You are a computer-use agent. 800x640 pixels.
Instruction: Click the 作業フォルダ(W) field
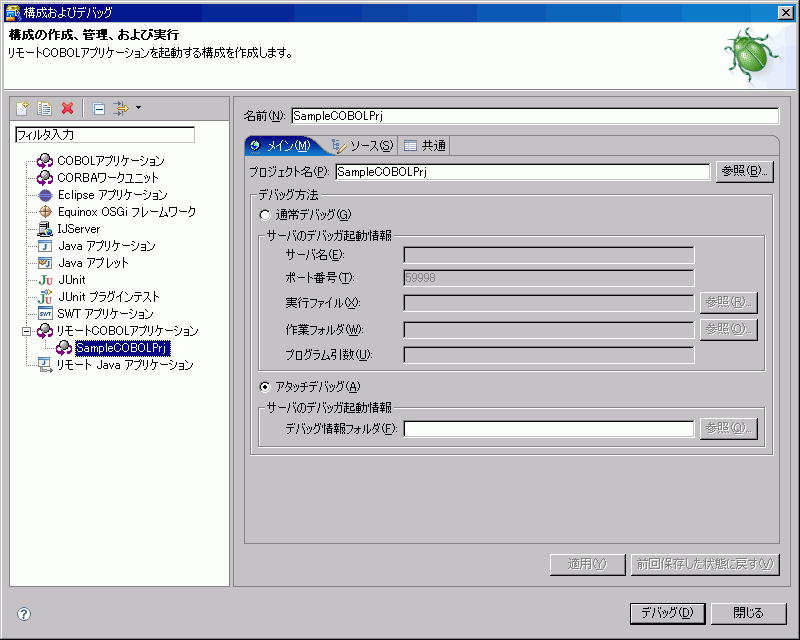tap(548, 330)
